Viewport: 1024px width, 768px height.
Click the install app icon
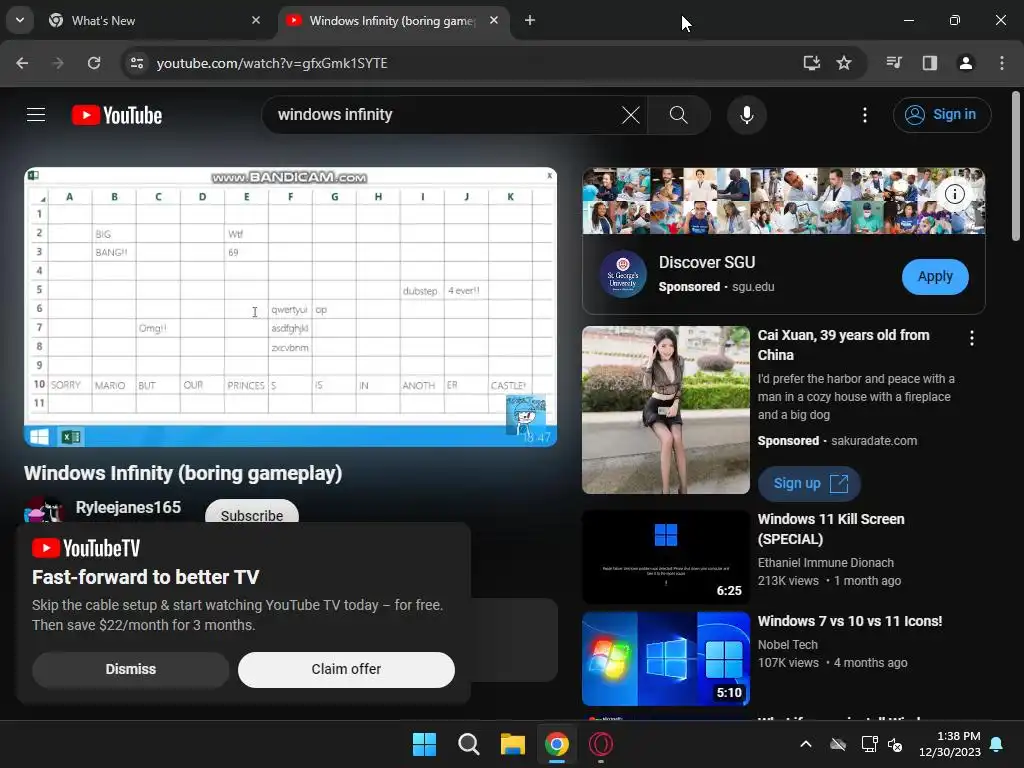(x=811, y=63)
